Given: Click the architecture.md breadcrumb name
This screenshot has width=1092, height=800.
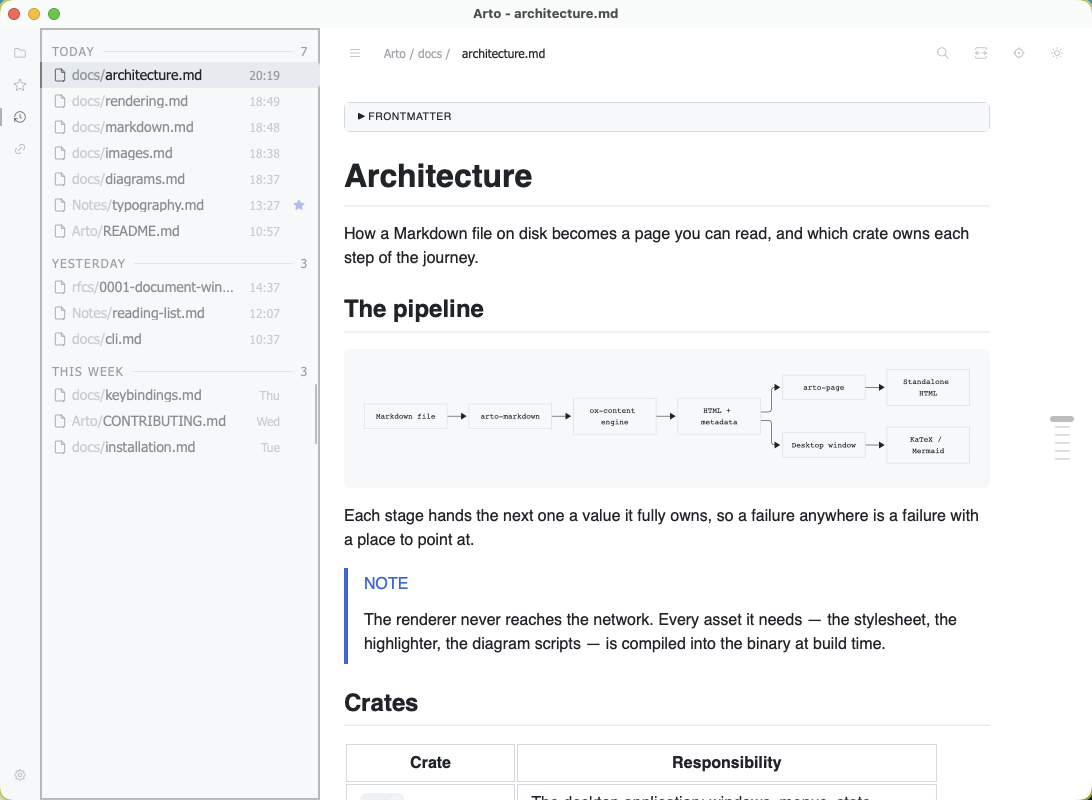Looking at the screenshot, I should [x=504, y=54].
